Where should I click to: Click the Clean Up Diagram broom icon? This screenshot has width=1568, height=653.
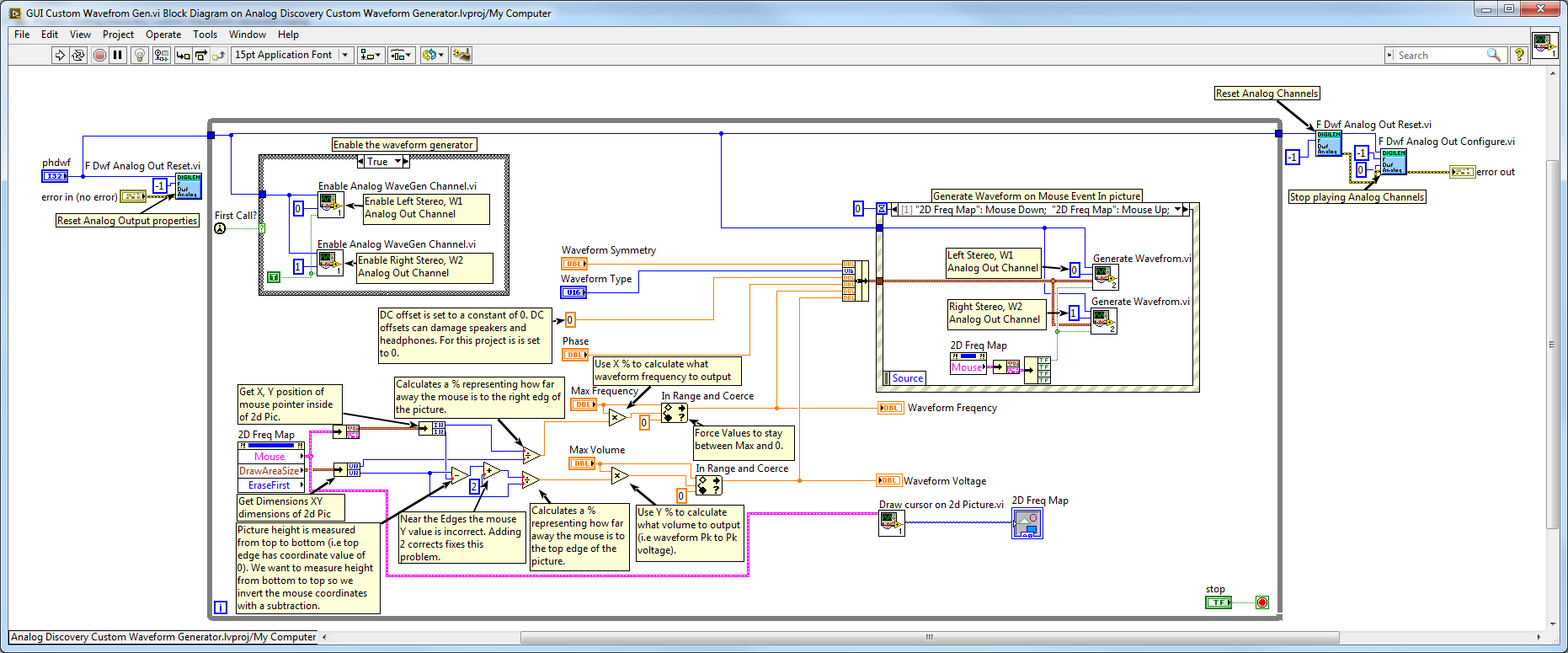461,55
